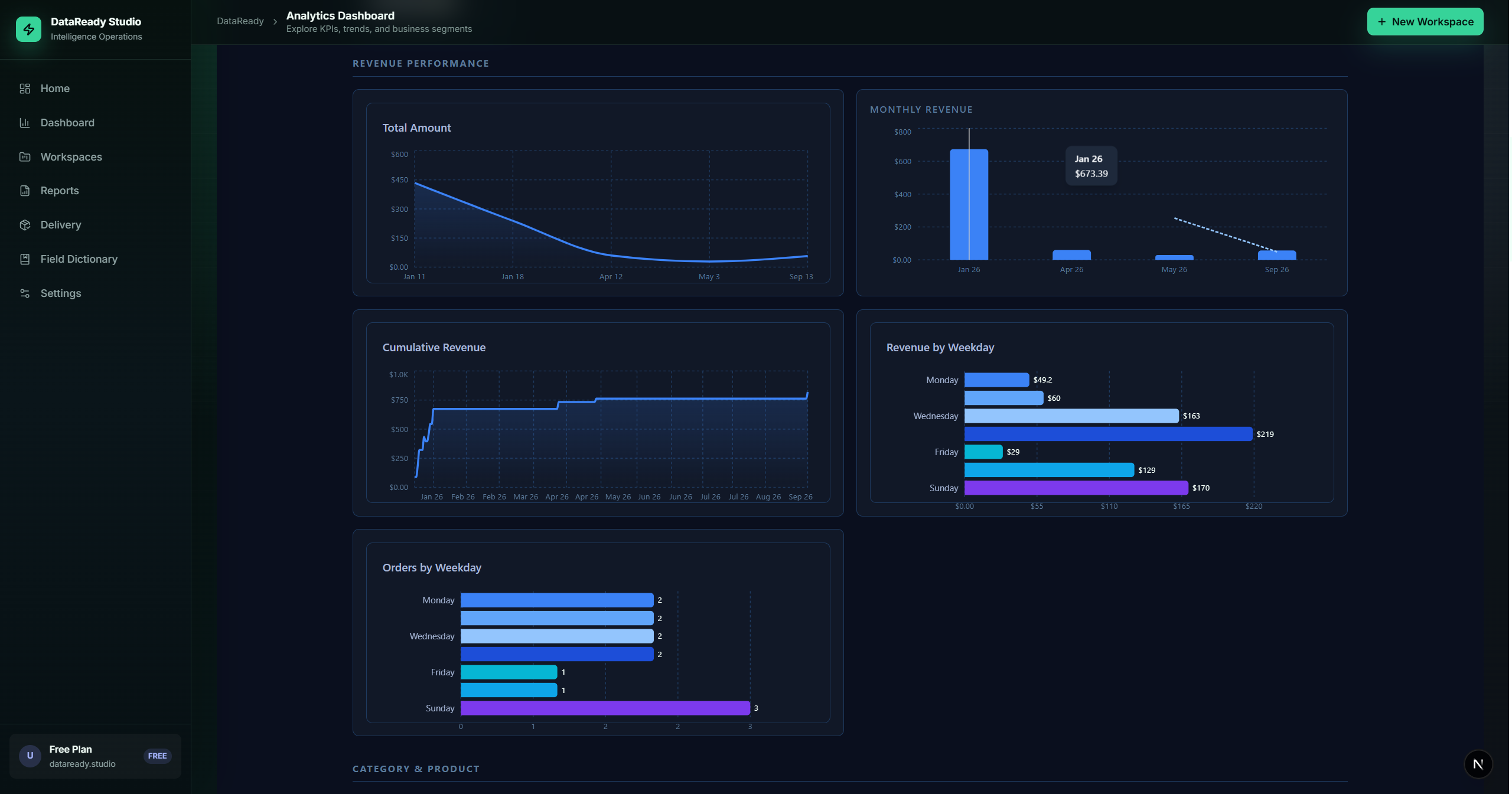Viewport: 1512px width, 794px height.
Task: Click the $1.0K axis label in Cumulative Revenue
Action: [x=399, y=375]
